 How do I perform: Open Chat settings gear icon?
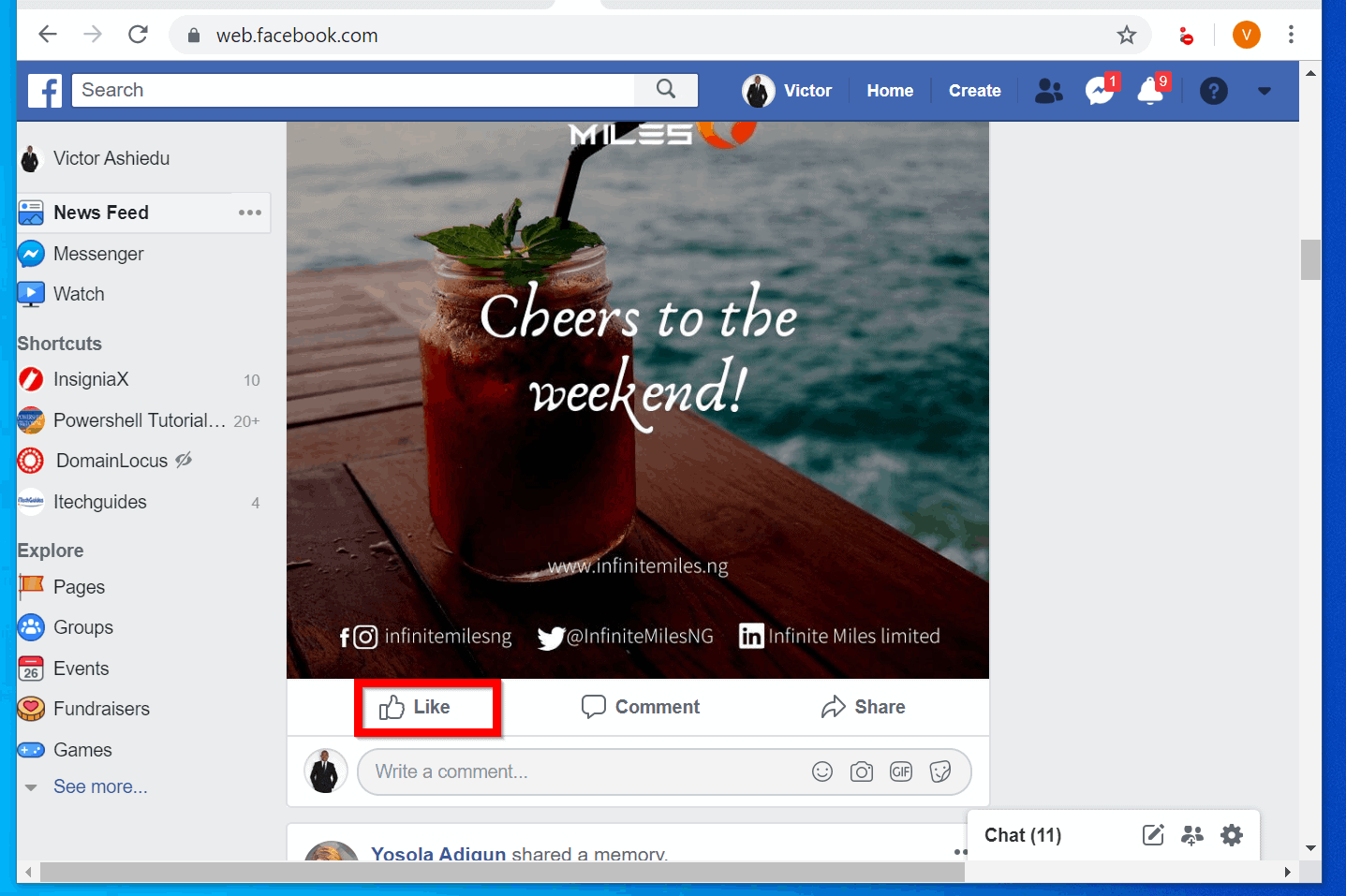click(1231, 834)
